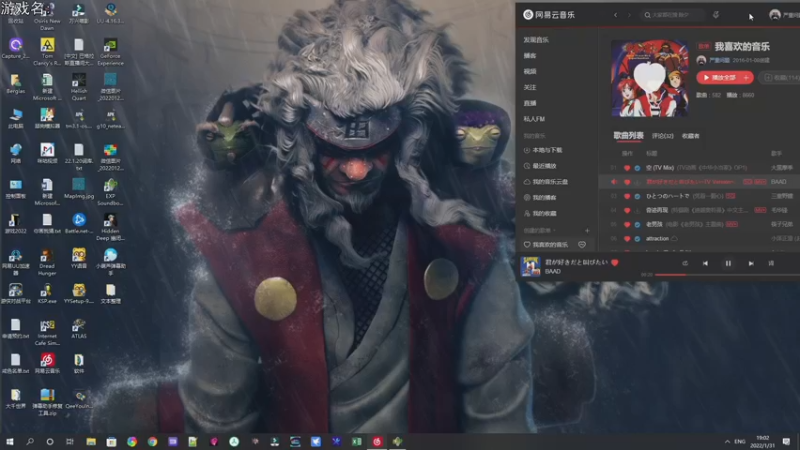Open File Explorer from the taskbar
The width and height of the screenshot is (800, 450).
(91, 441)
